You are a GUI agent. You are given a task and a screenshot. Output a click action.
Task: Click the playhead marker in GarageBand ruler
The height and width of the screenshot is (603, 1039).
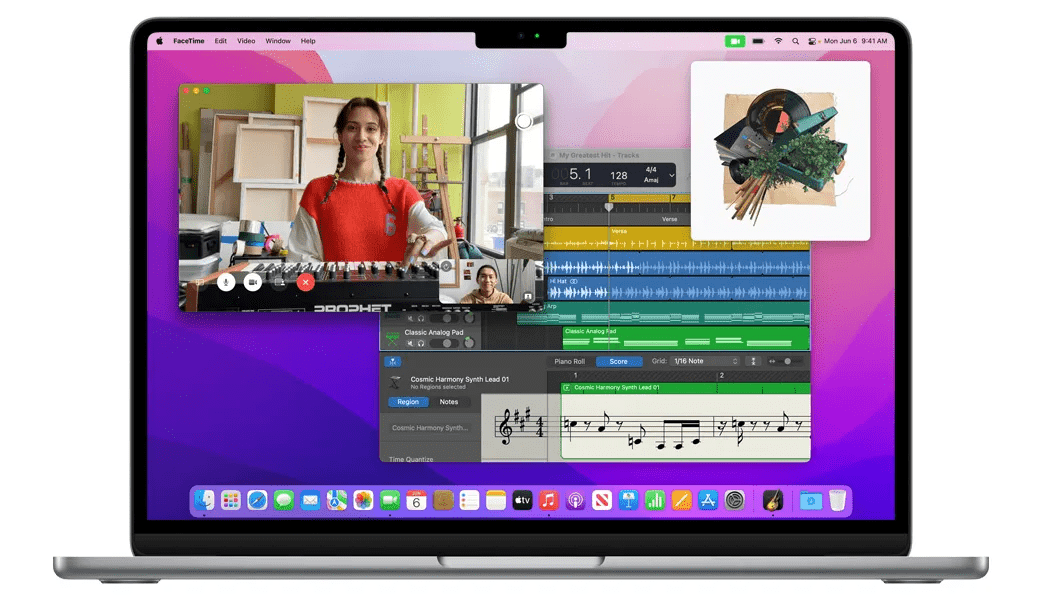[608, 207]
